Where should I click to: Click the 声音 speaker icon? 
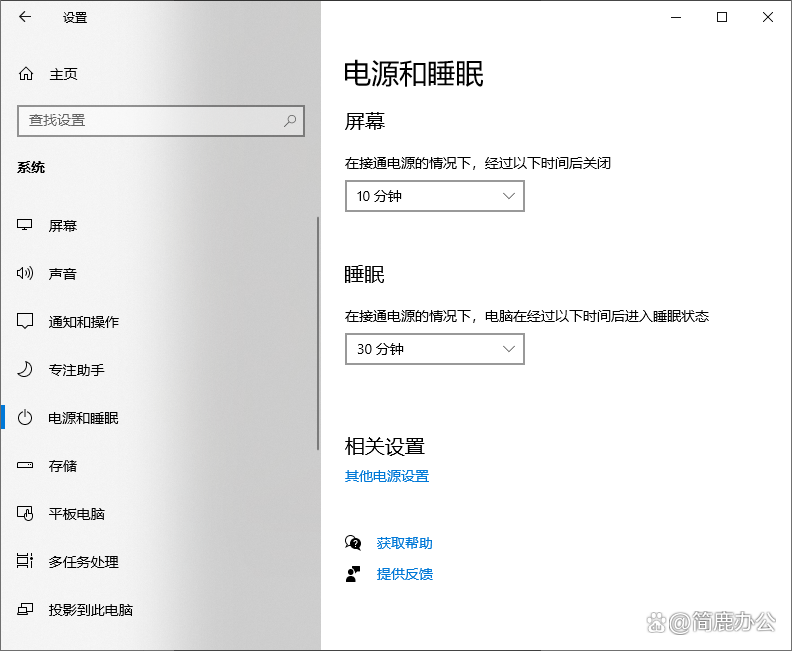[26, 274]
